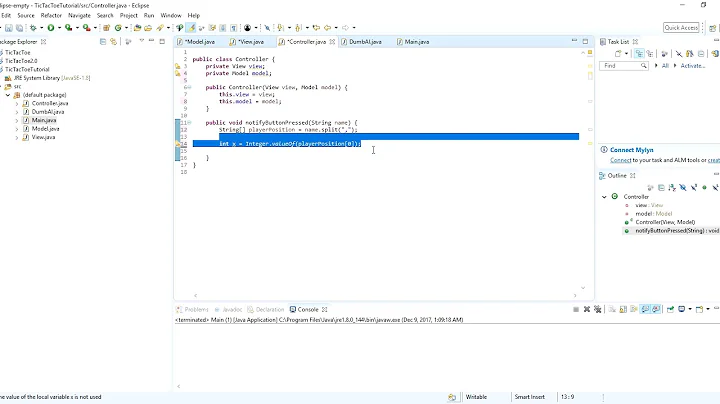The width and height of the screenshot is (720, 404).
Task: Click the Save All toolbar icon
Action: pyautogui.click(x=19, y=28)
